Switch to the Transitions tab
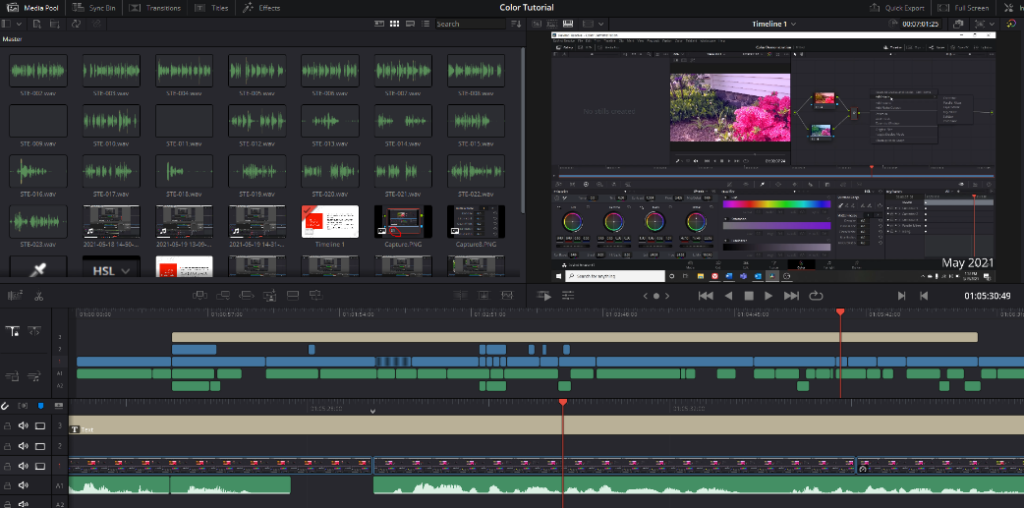Image resolution: width=1024 pixels, height=508 pixels. click(x=157, y=8)
